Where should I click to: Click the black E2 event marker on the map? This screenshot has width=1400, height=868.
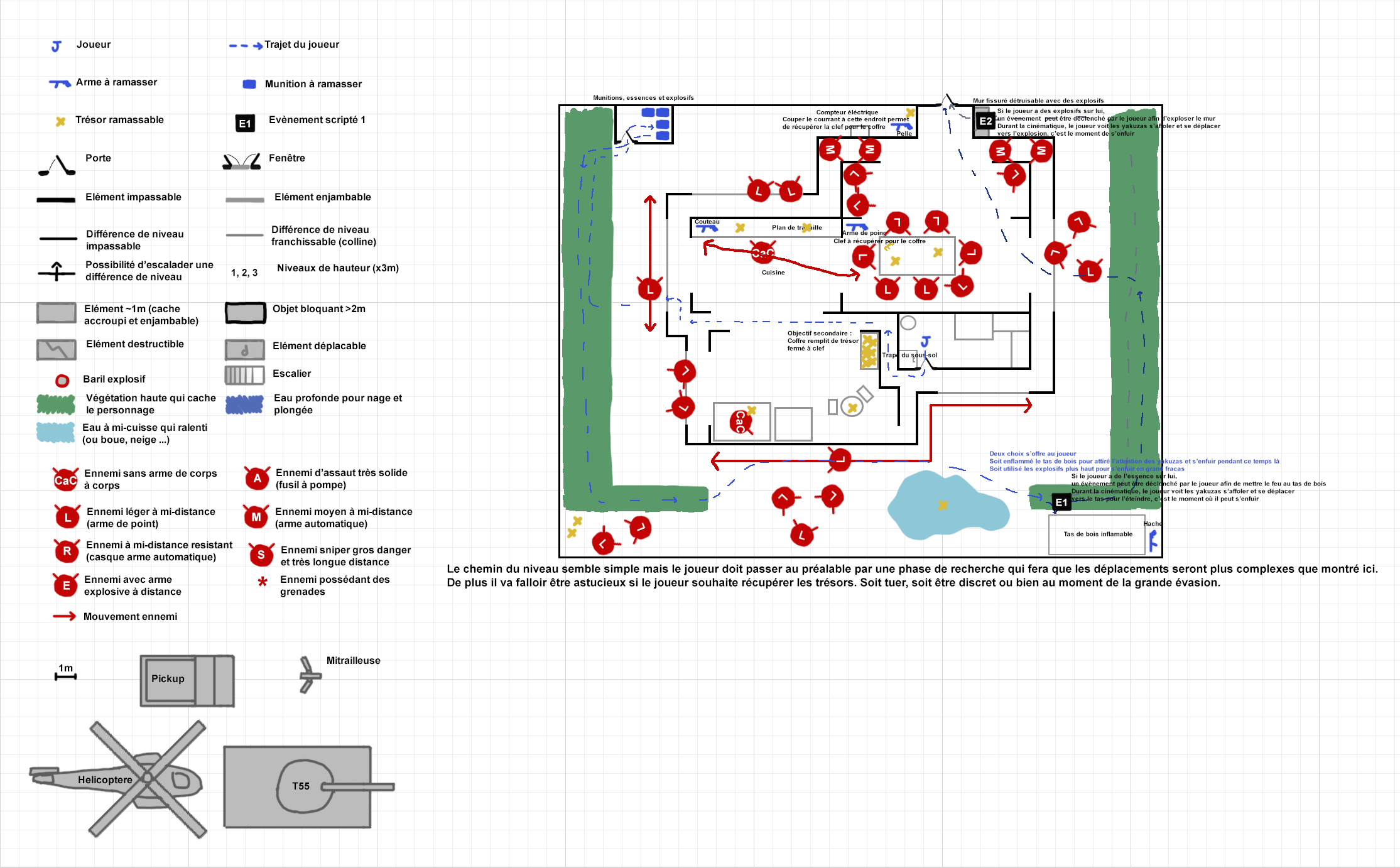(x=985, y=122)
